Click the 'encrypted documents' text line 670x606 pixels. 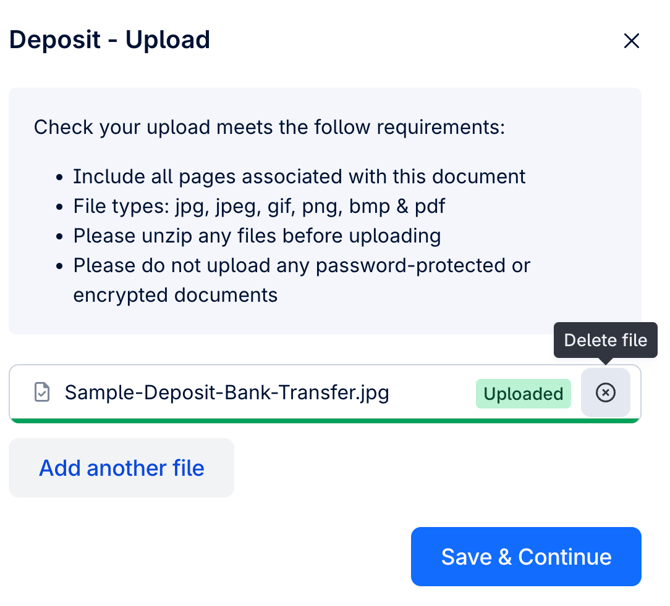pyautogui.click(x=175, y=295)
